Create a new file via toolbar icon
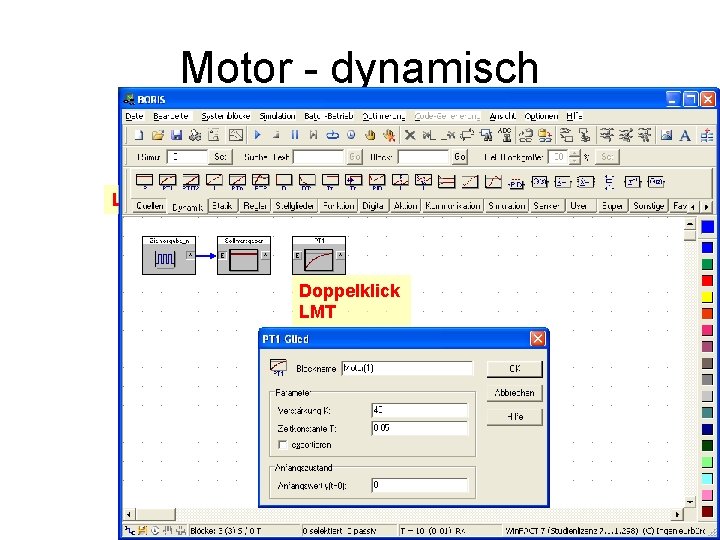This screenshot has height=540, width=720. [x=139, y=135]
